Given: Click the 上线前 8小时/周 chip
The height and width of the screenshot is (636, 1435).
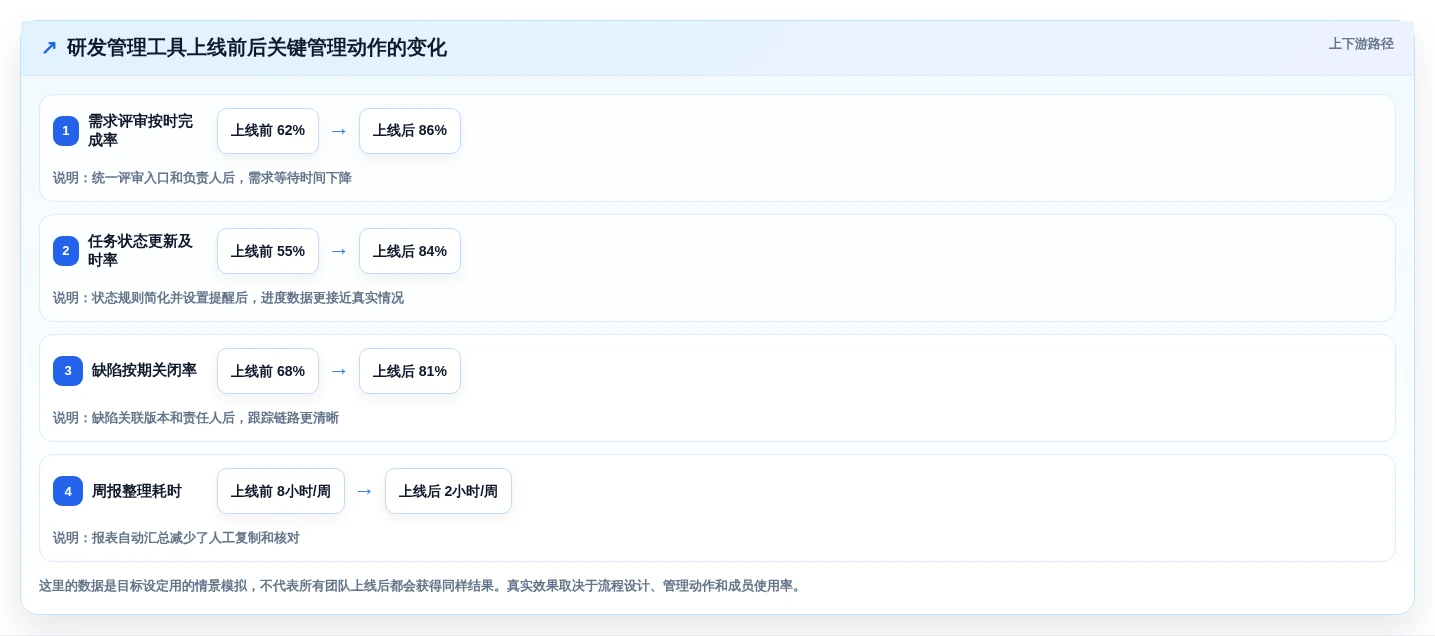Looking at the screenshot, I should click(x=281, y=491).
